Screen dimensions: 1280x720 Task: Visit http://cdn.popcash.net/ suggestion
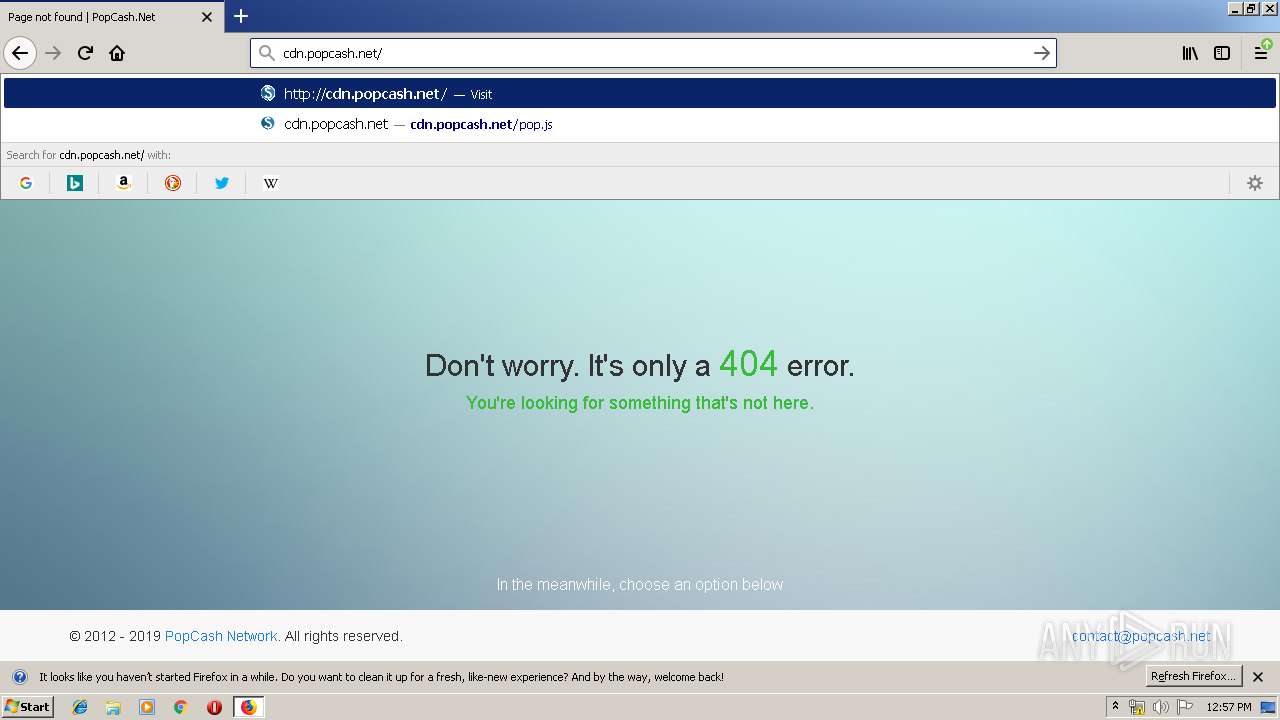[640, 93]
